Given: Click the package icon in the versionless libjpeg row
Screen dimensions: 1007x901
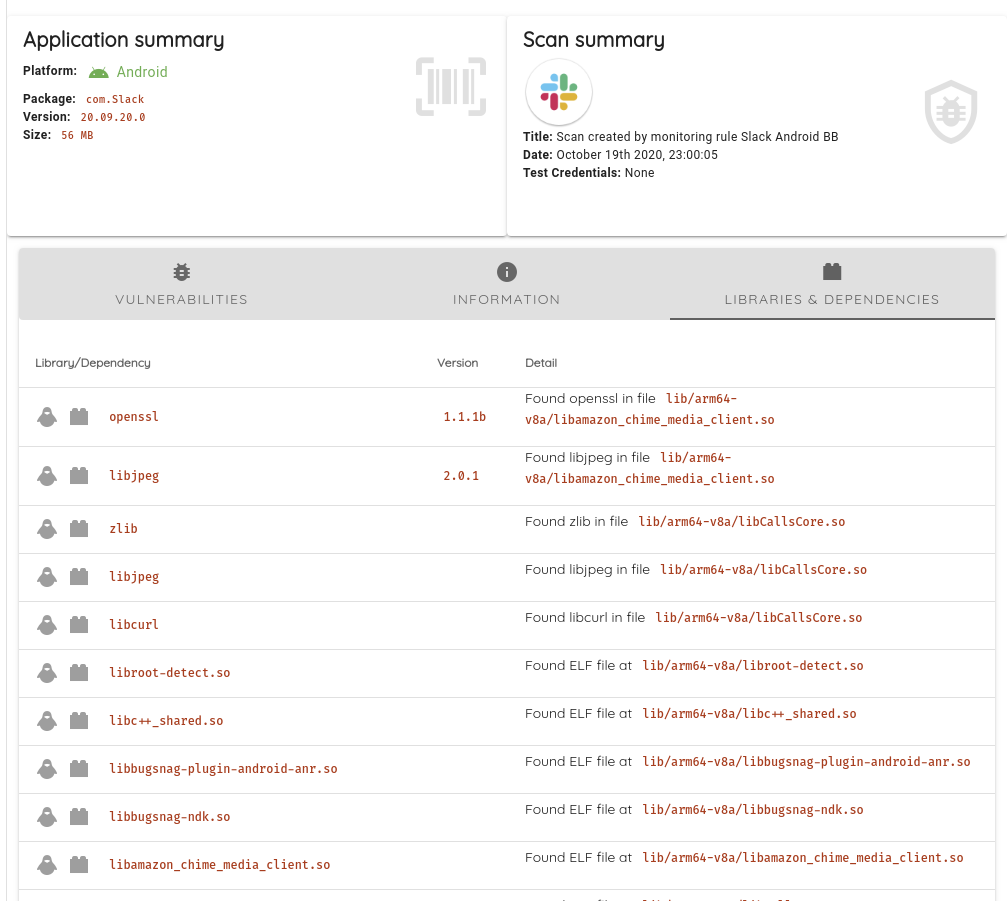Looking at the screenshot, I should 79,577.
